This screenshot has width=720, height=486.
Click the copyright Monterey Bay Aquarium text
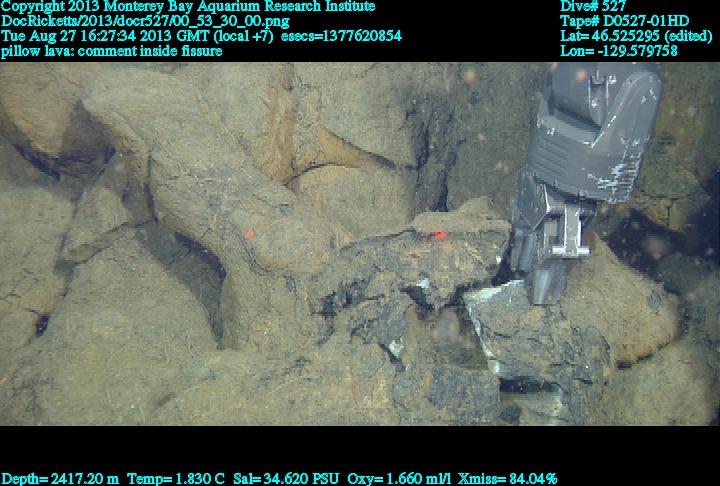click(x=188, y=7)
